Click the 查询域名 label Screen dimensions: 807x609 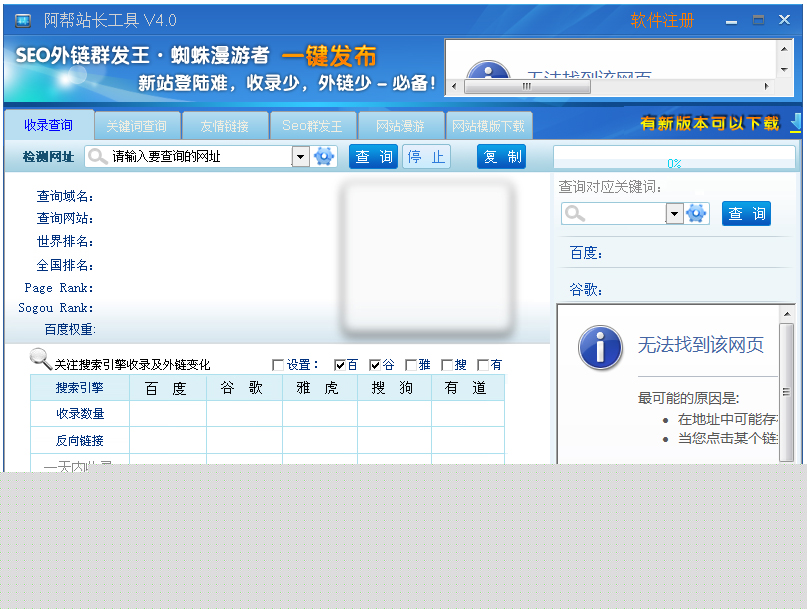[x=65, y=196]
